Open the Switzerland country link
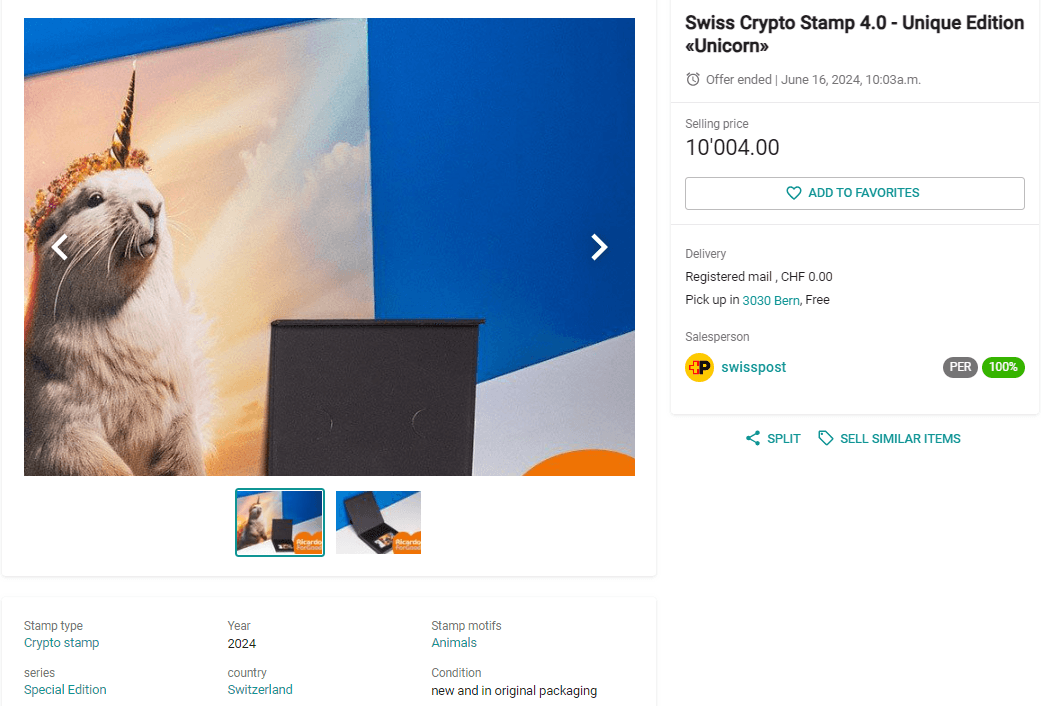The image size is (1041, 706). tap(260, 690)
